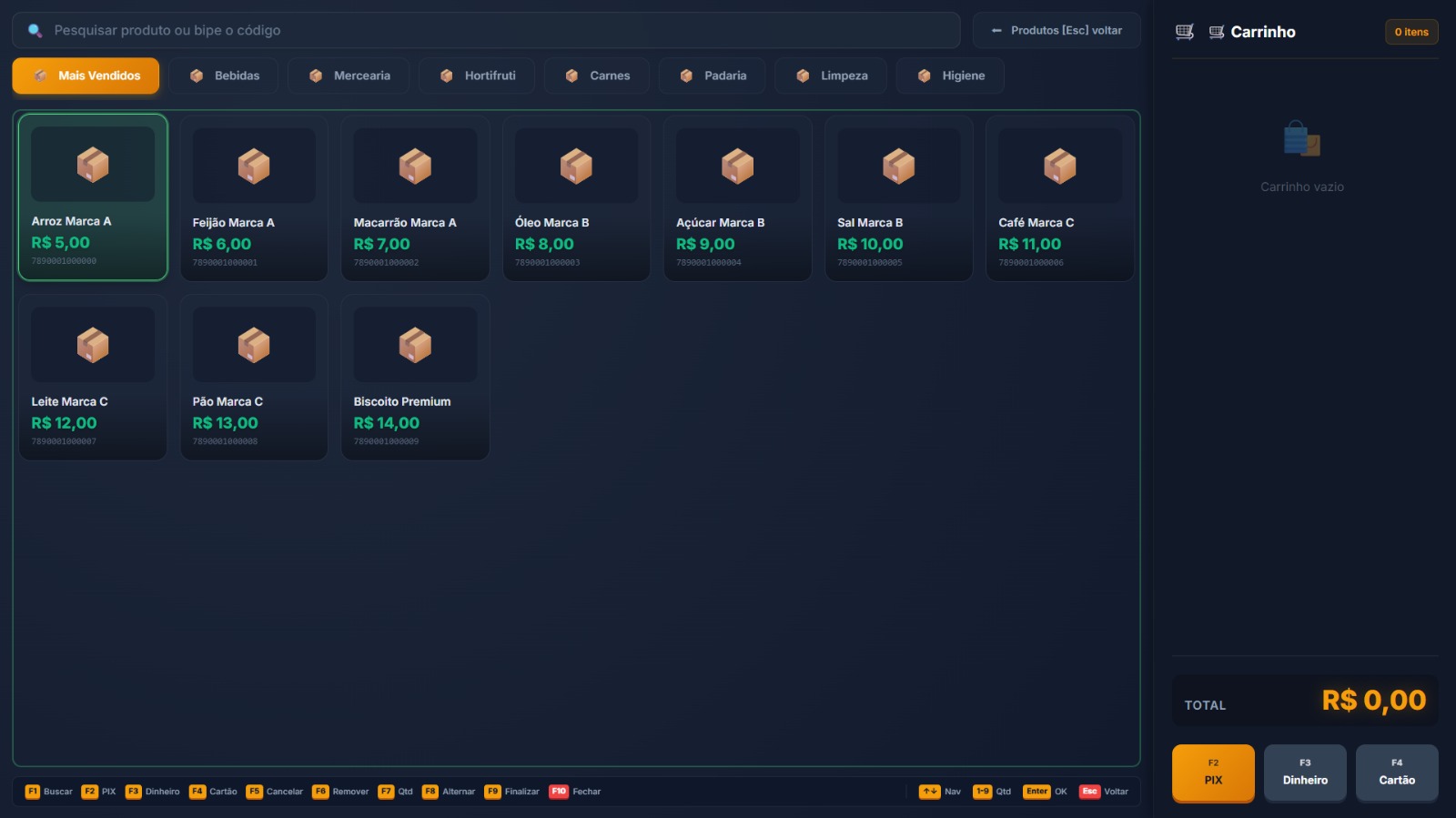Click the F6 Remover shortcut hint
Screen dimensions: 1456x818
point(340,792)
